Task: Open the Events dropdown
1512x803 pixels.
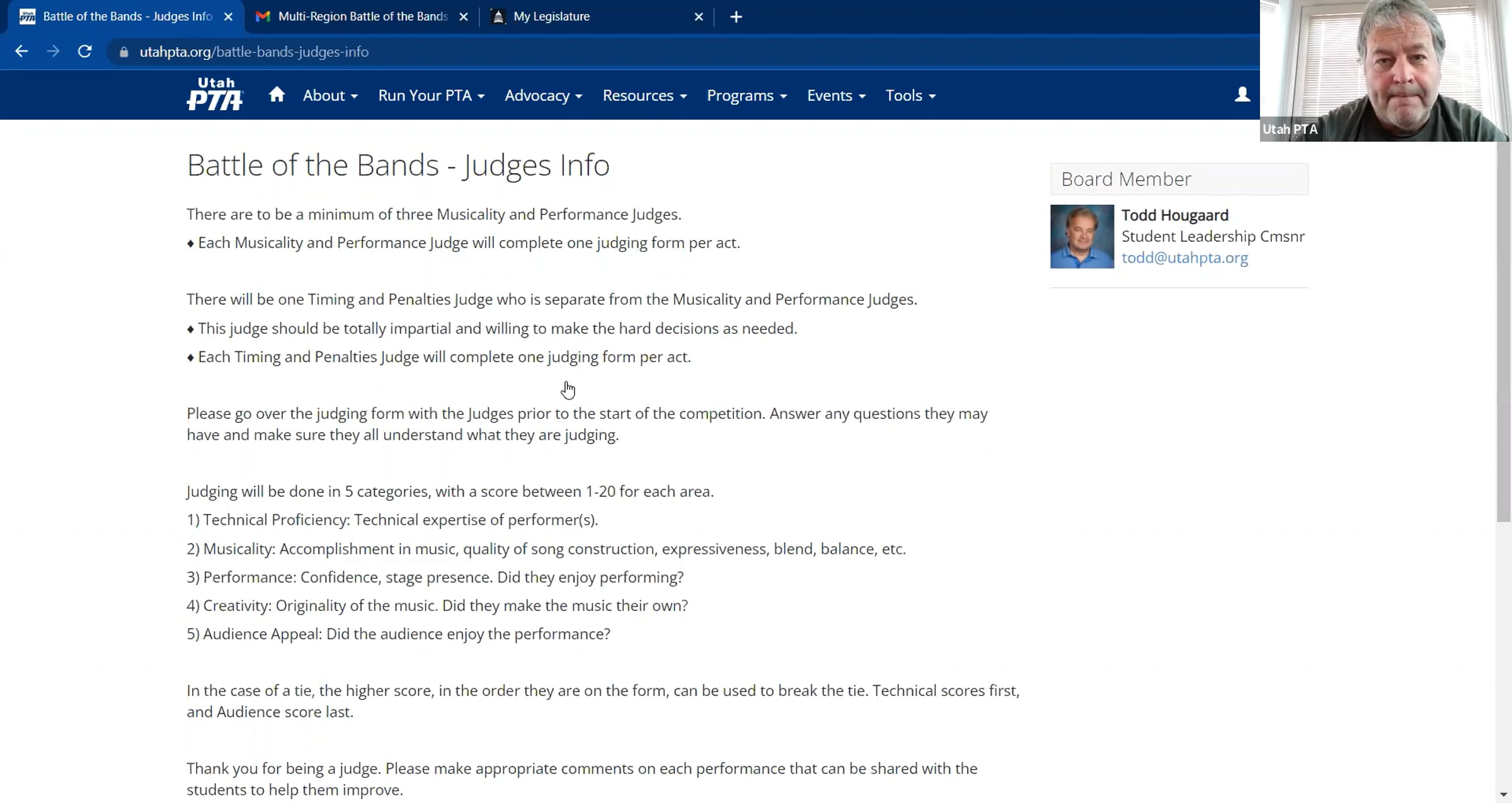Action: 836,96
